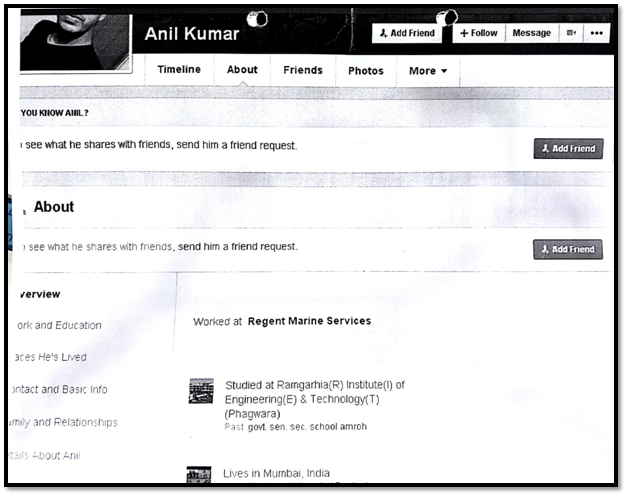Click 'govt. sen. sec. school amroh' text
This screenshot has height=497, width=628.
pyautogui.click(x=307, y=427)
